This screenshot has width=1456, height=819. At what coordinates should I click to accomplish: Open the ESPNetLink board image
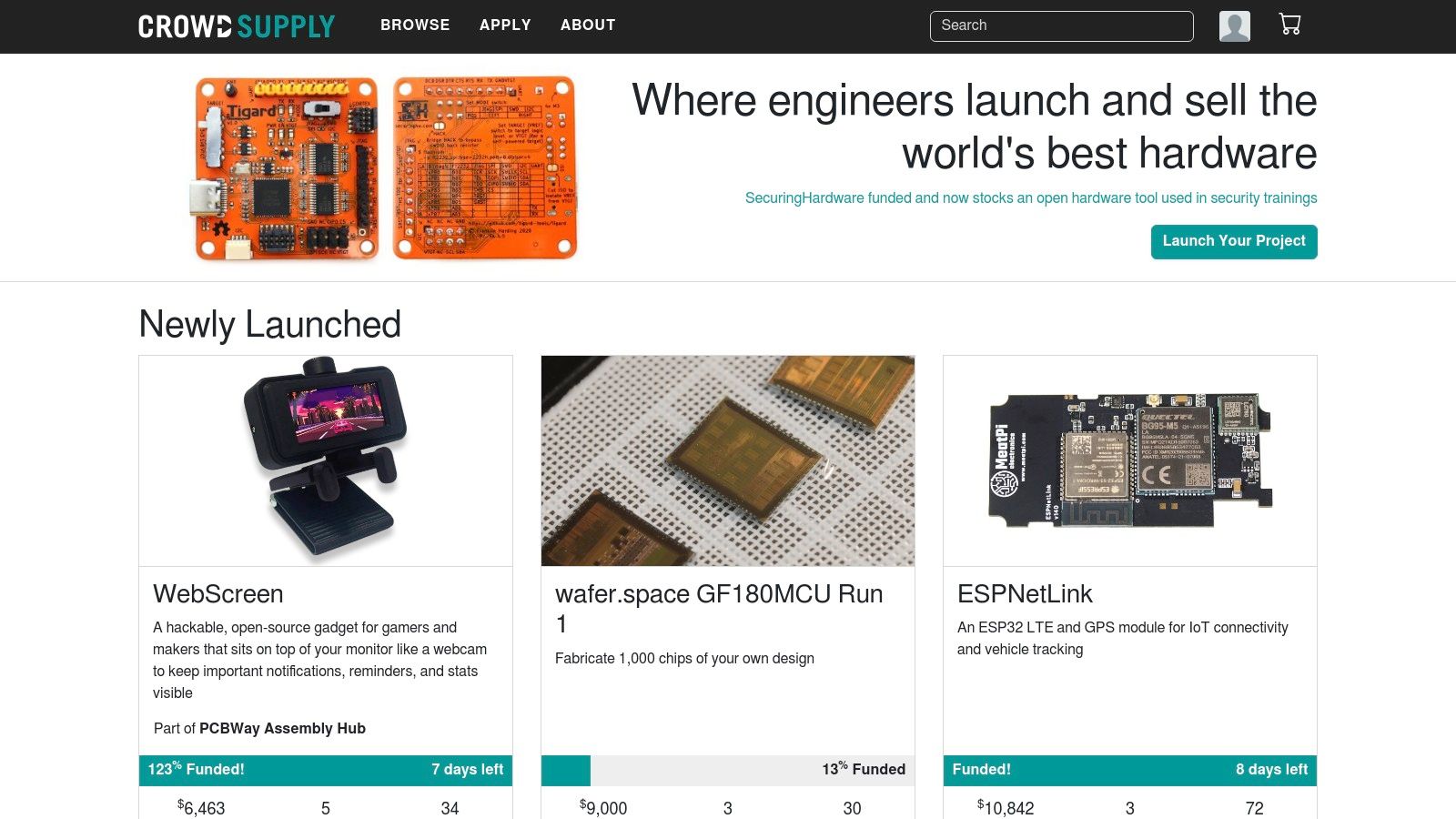pos(1130,460)
